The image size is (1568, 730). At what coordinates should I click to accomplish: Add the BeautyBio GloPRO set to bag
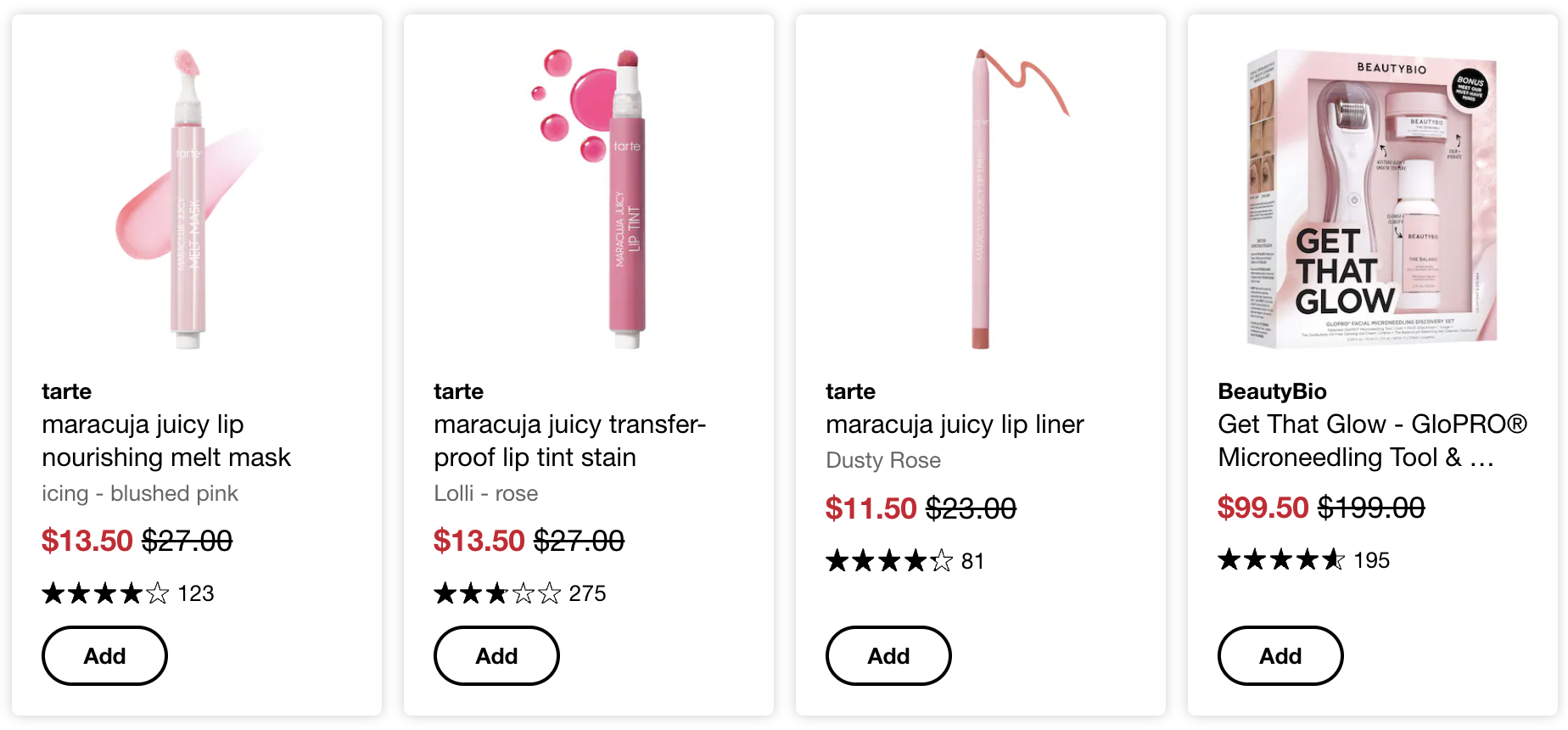coord(1280,655)
